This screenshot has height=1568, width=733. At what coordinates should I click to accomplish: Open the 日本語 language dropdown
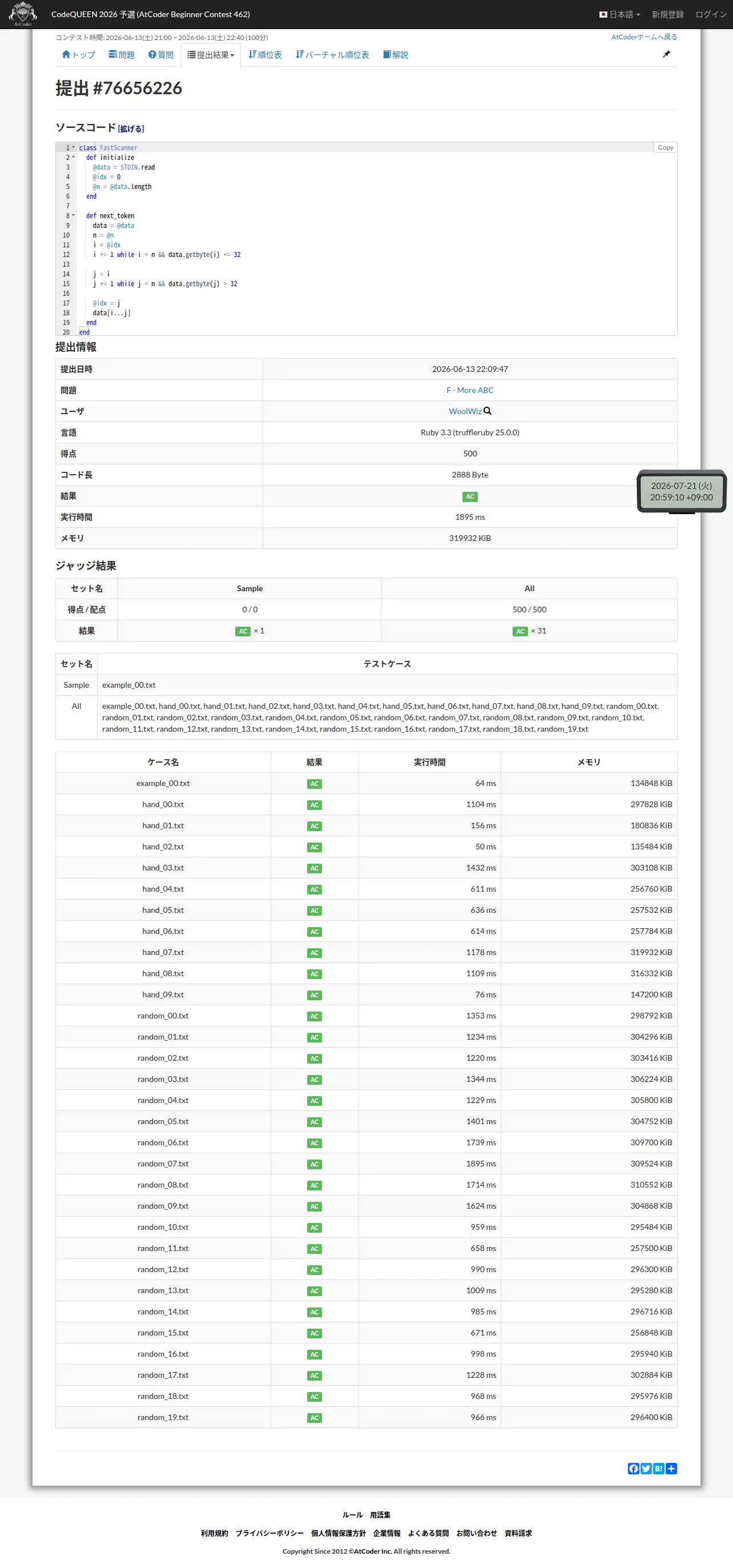pos(619,14)
